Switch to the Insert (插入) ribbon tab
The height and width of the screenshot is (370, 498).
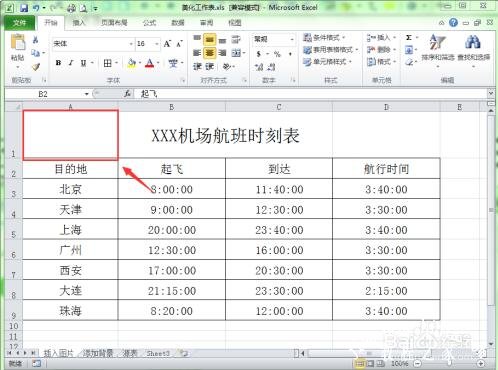click(x=79, y=23)
